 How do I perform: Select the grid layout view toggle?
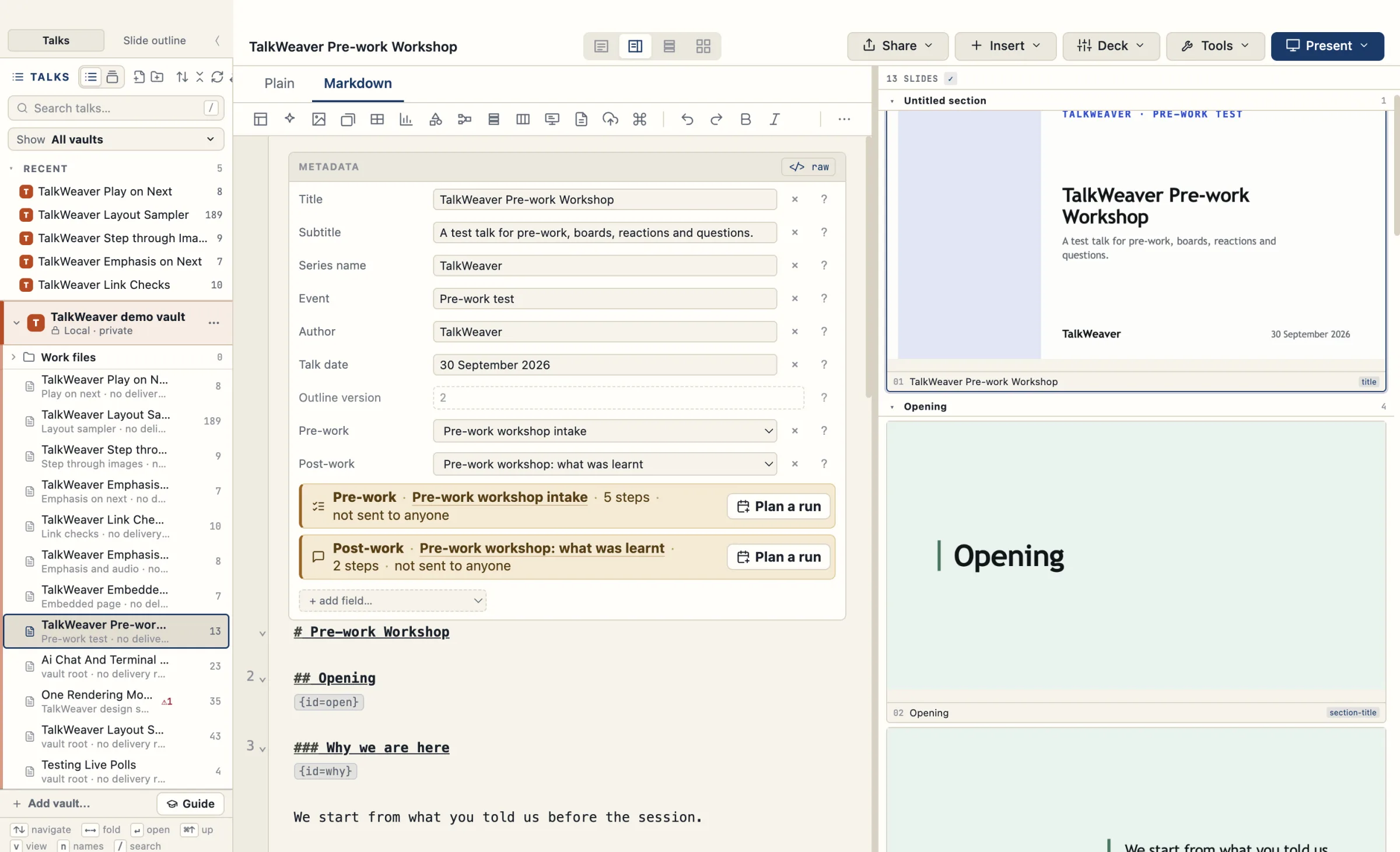703,46
